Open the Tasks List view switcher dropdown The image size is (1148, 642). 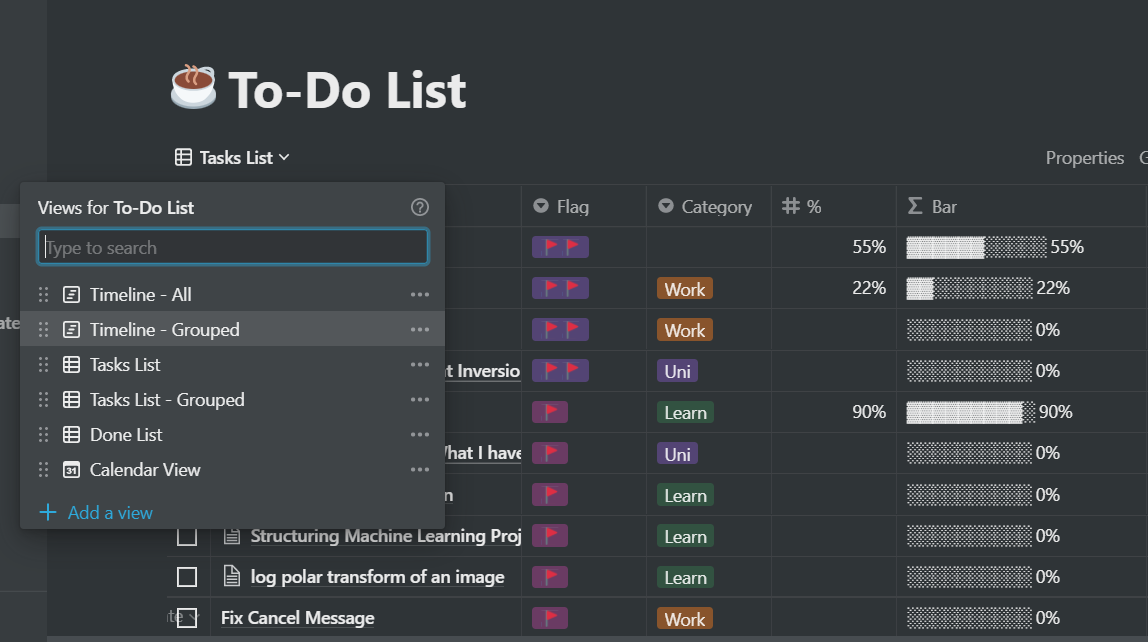pyautogui.click(x=231, y=157)
